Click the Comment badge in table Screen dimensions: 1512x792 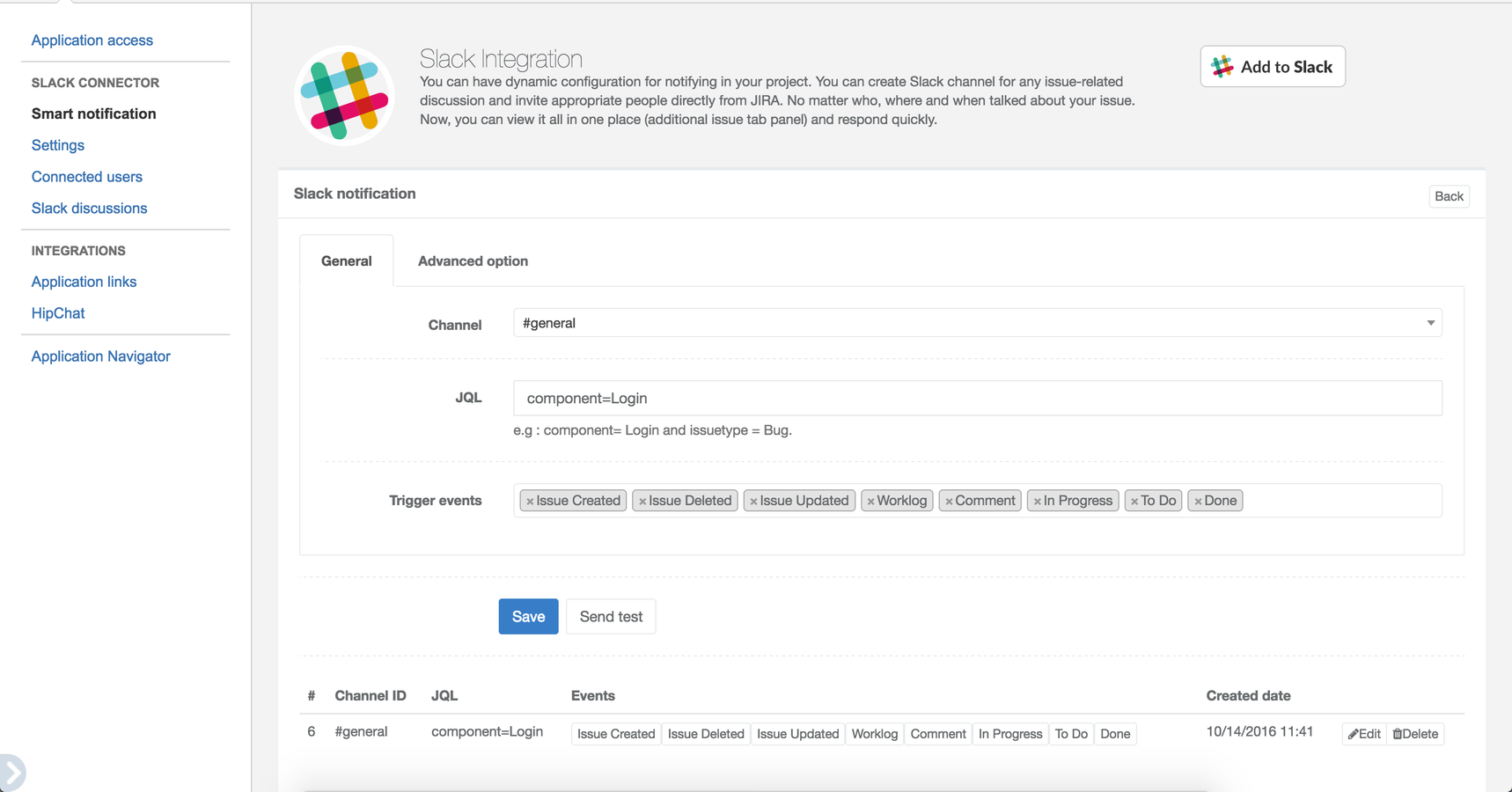(938, 734)
